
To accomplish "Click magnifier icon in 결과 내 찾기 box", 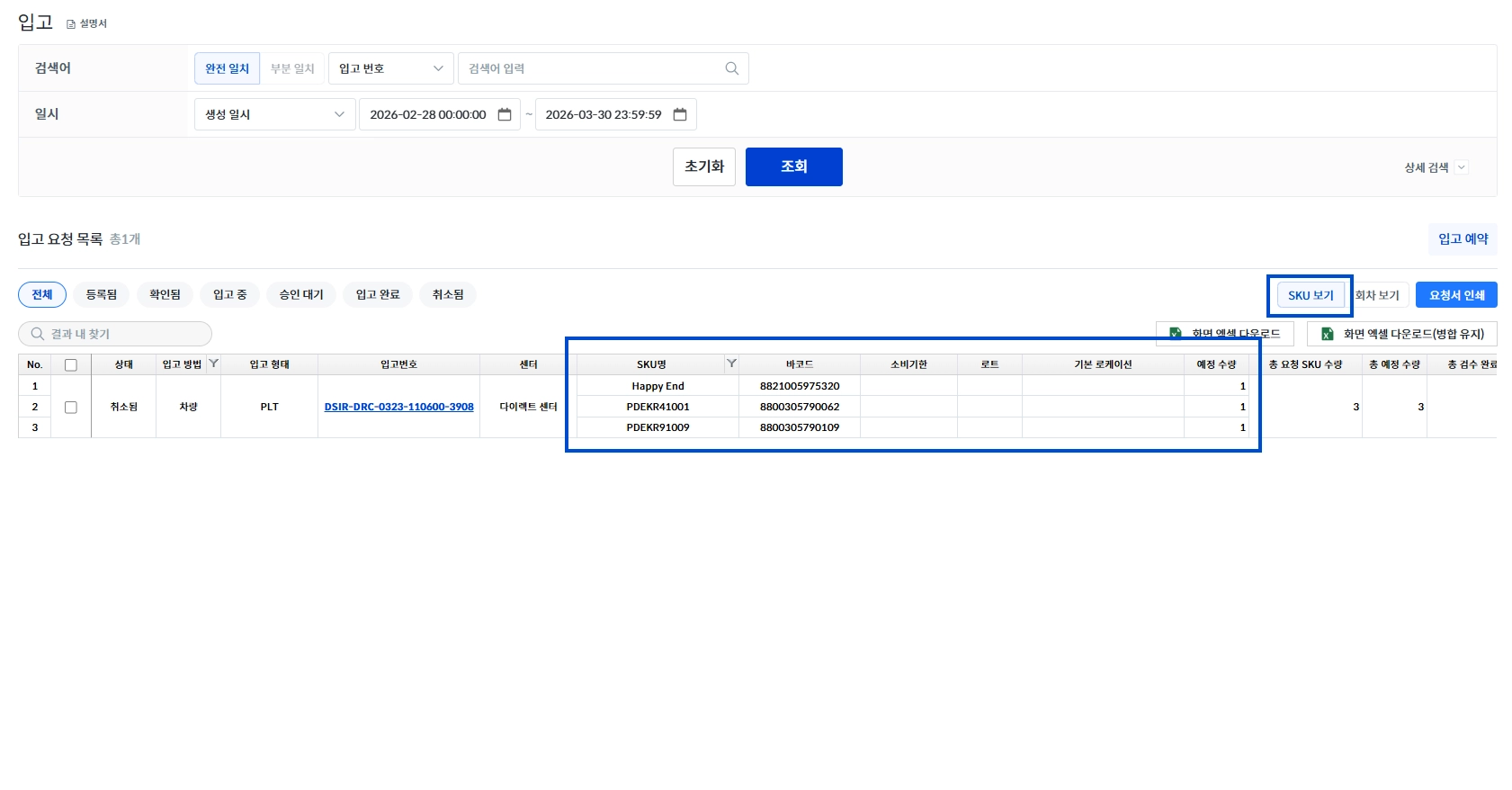I will 38,334.
